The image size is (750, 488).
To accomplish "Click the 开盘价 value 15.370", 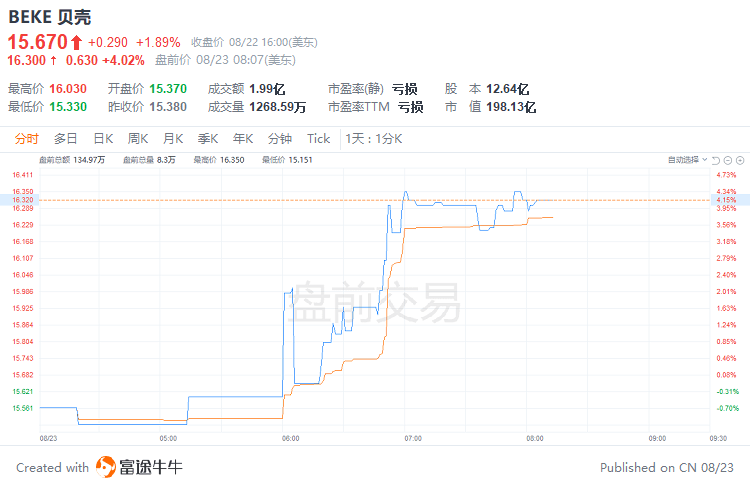I will [x=168, y=89].
